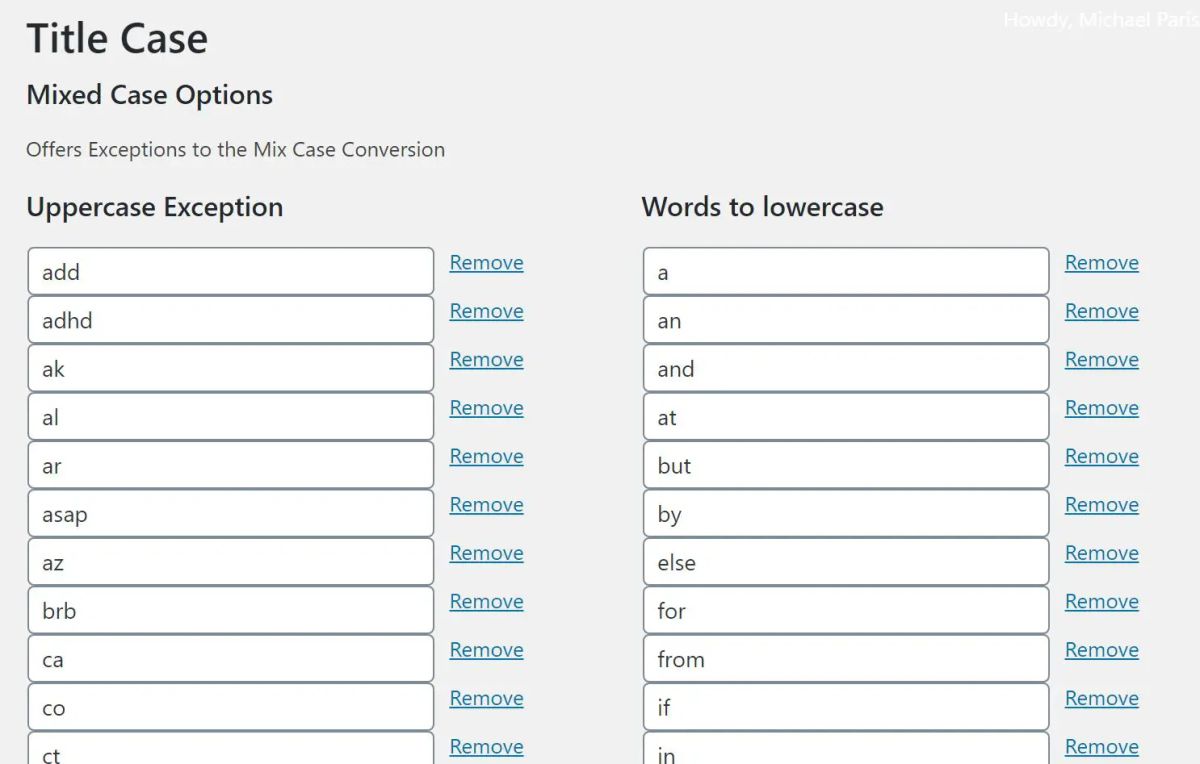
Task: Remove the 'brb' uppercase exception
Action: click(x=486, y=602)
